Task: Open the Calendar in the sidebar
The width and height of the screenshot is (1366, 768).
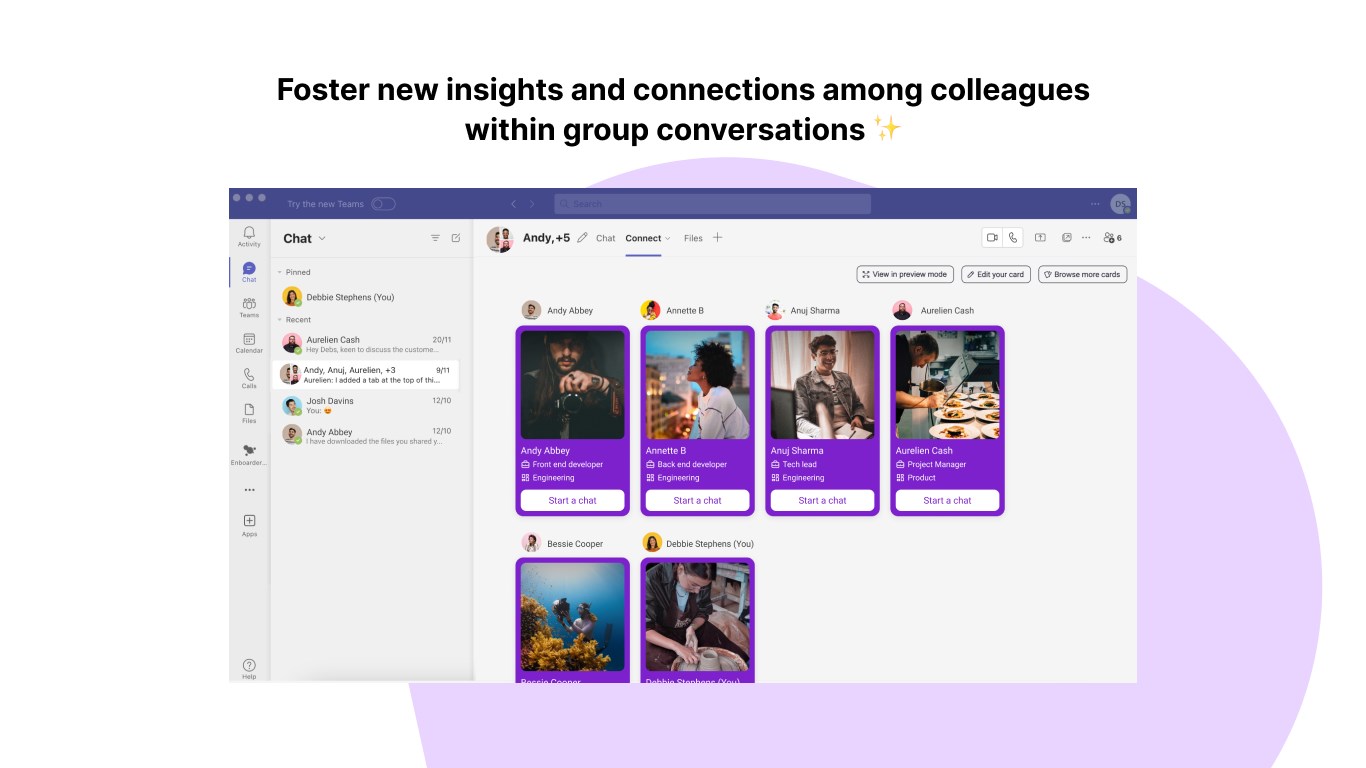Action: (x=249, y=343)
